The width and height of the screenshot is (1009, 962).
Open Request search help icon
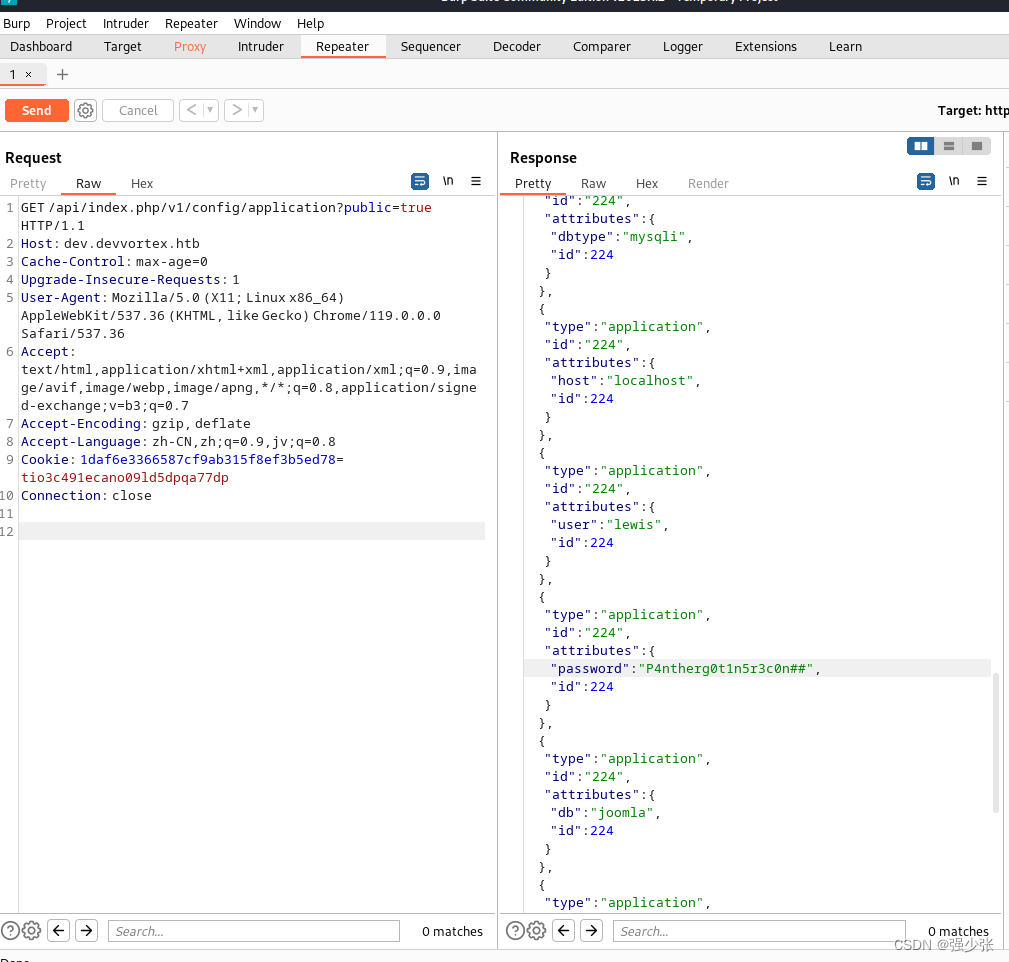(x=10, y=930)
